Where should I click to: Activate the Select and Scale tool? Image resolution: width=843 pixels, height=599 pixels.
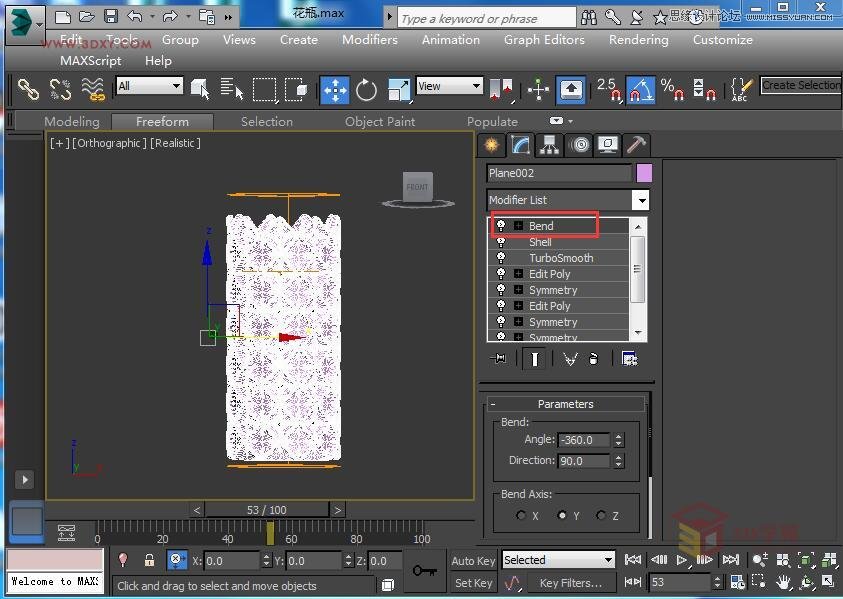pyautogui.click(x=398, y=90)
